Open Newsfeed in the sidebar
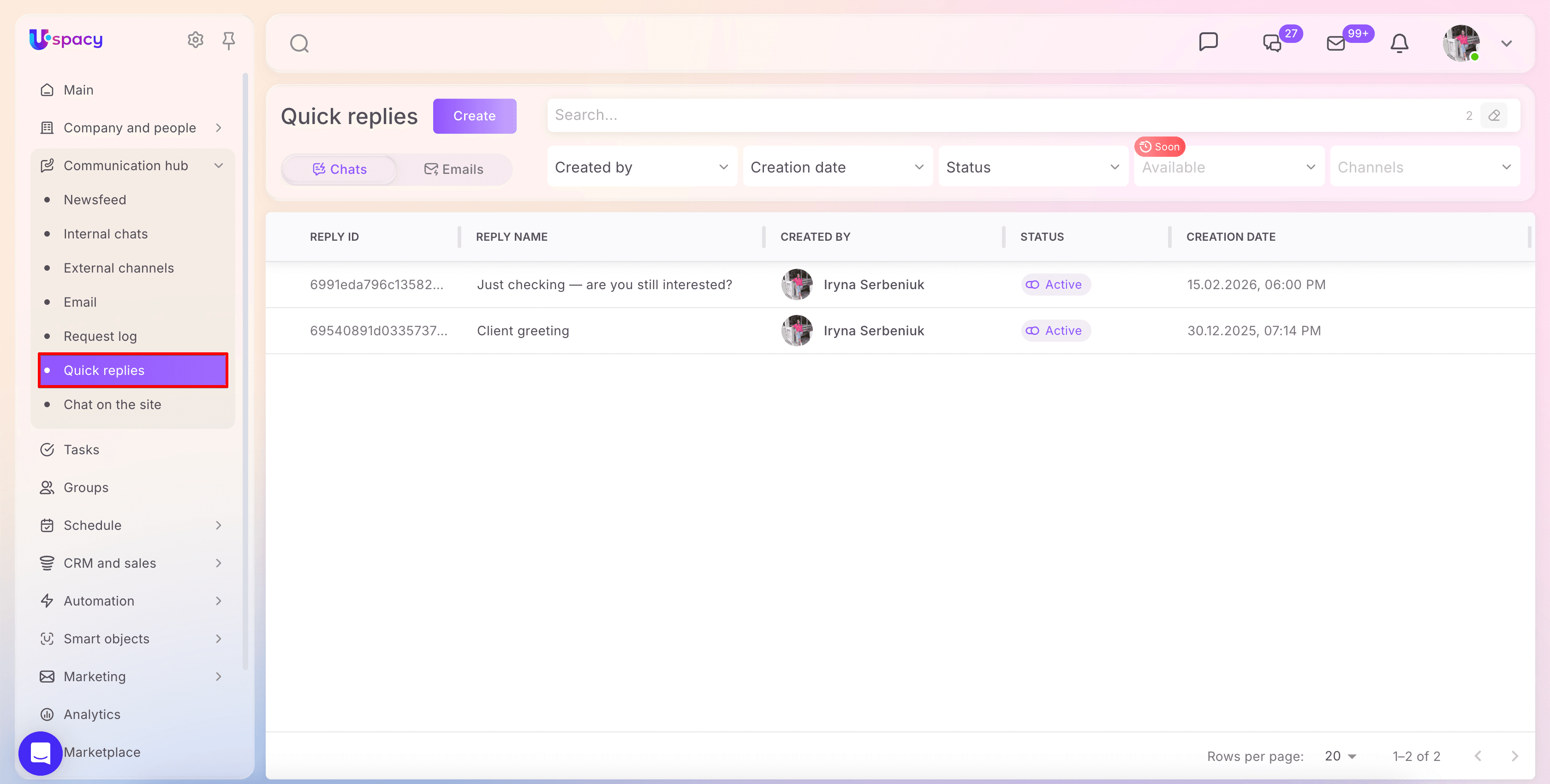This screenshot has width=1550, height=784. pos(132,200)
